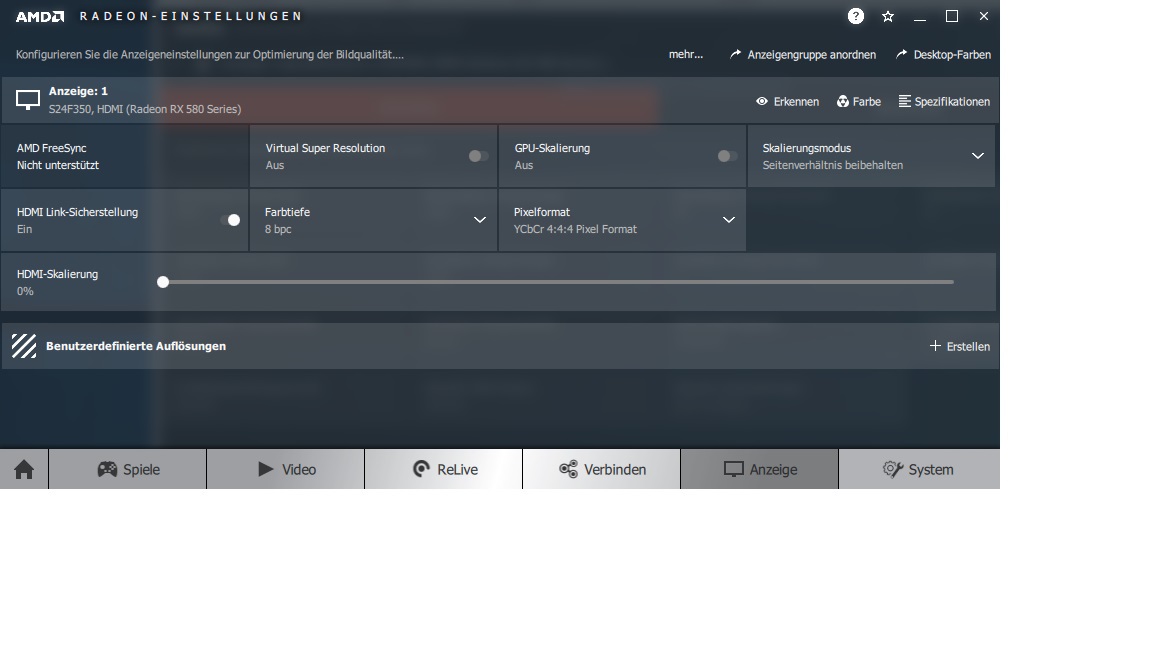
Task: Disable HDMI Link-Sicherstellung toggle
Action: click(230, 220)
